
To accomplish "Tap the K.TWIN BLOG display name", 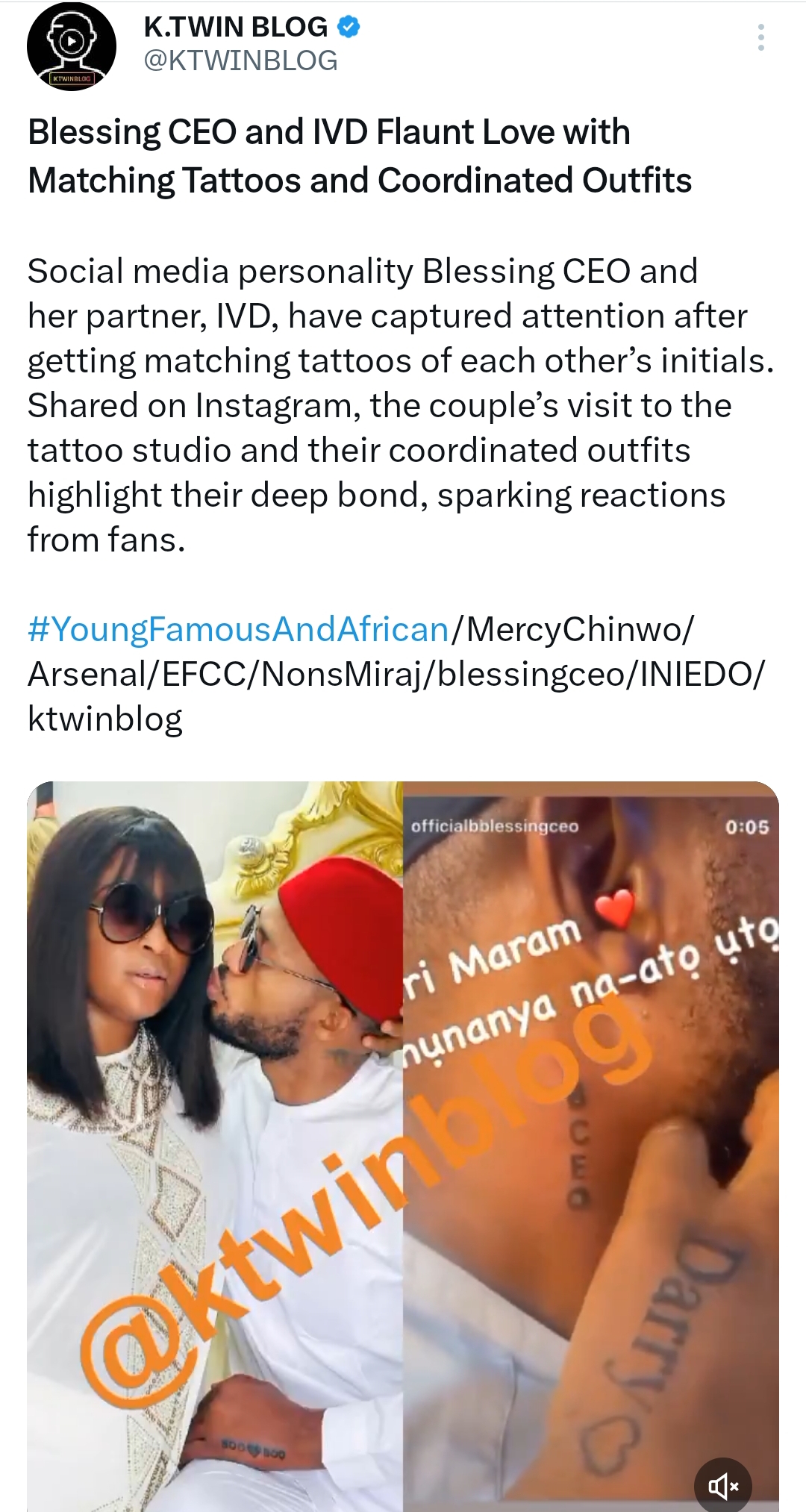I will tap(235, 28).
